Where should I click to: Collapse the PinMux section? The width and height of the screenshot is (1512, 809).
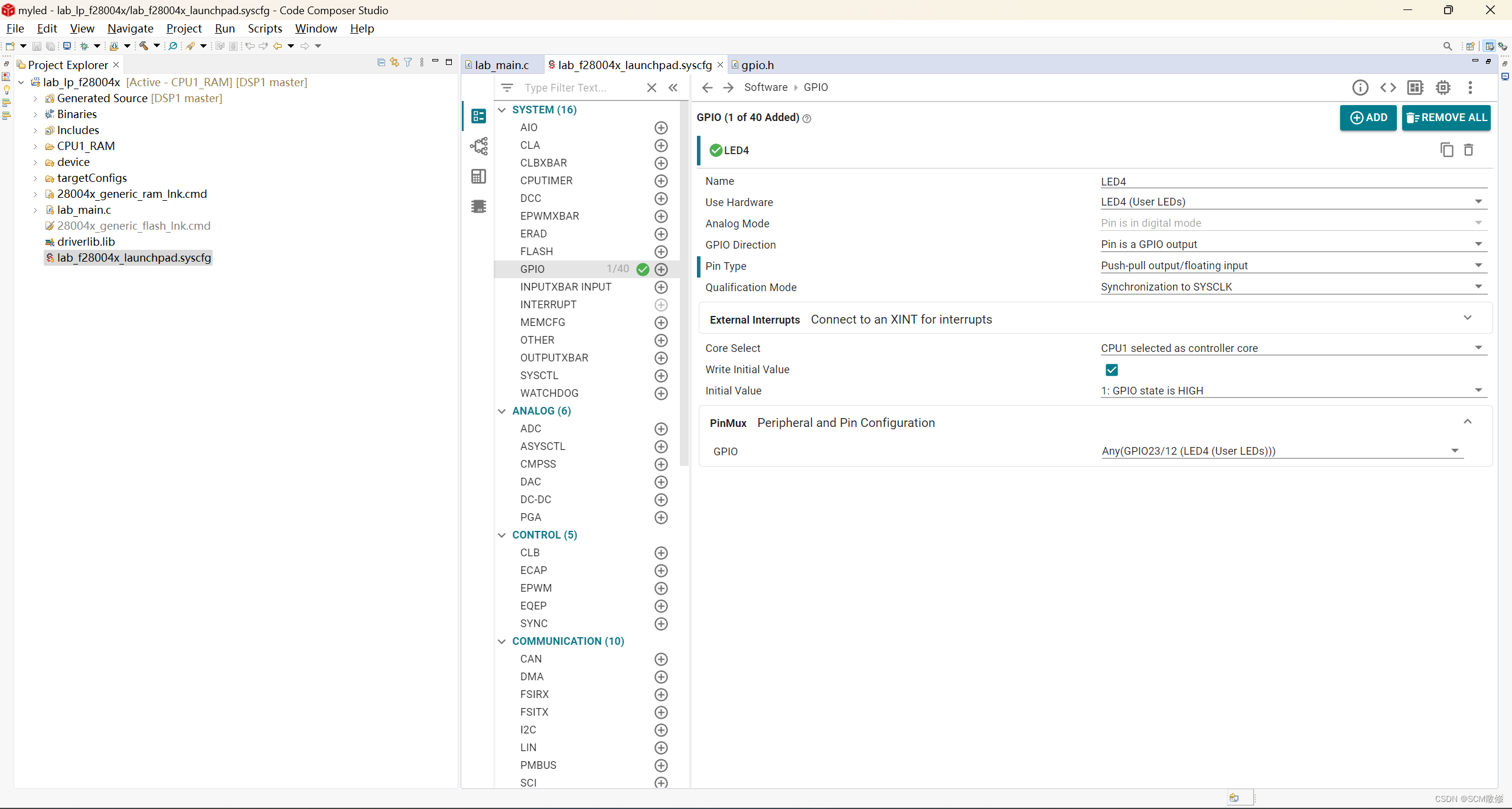click(1467, 422)
